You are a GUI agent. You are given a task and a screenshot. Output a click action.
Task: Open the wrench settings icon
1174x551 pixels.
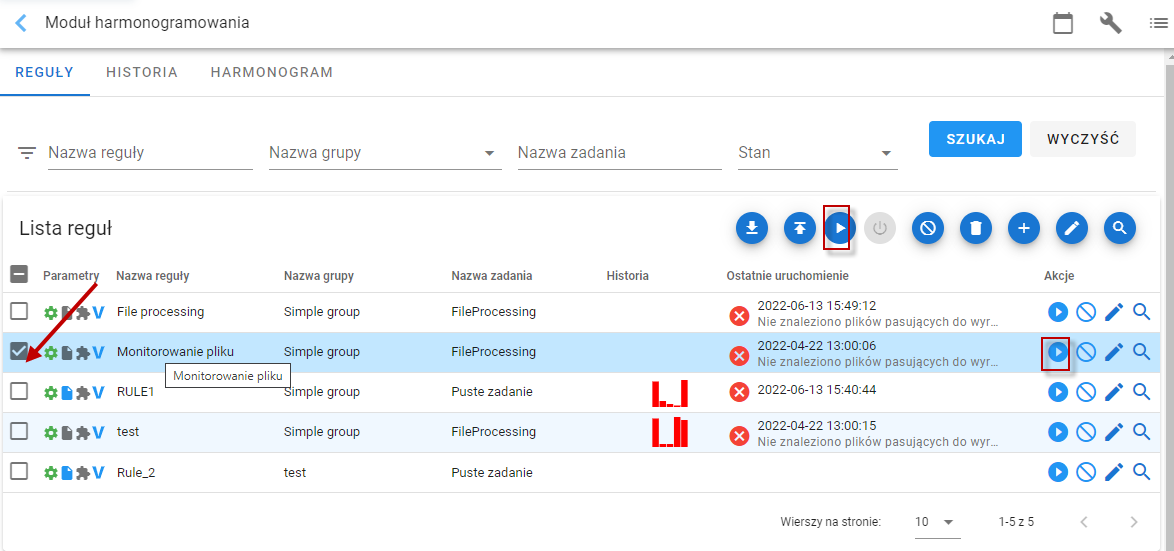(x=1110, y=23)
